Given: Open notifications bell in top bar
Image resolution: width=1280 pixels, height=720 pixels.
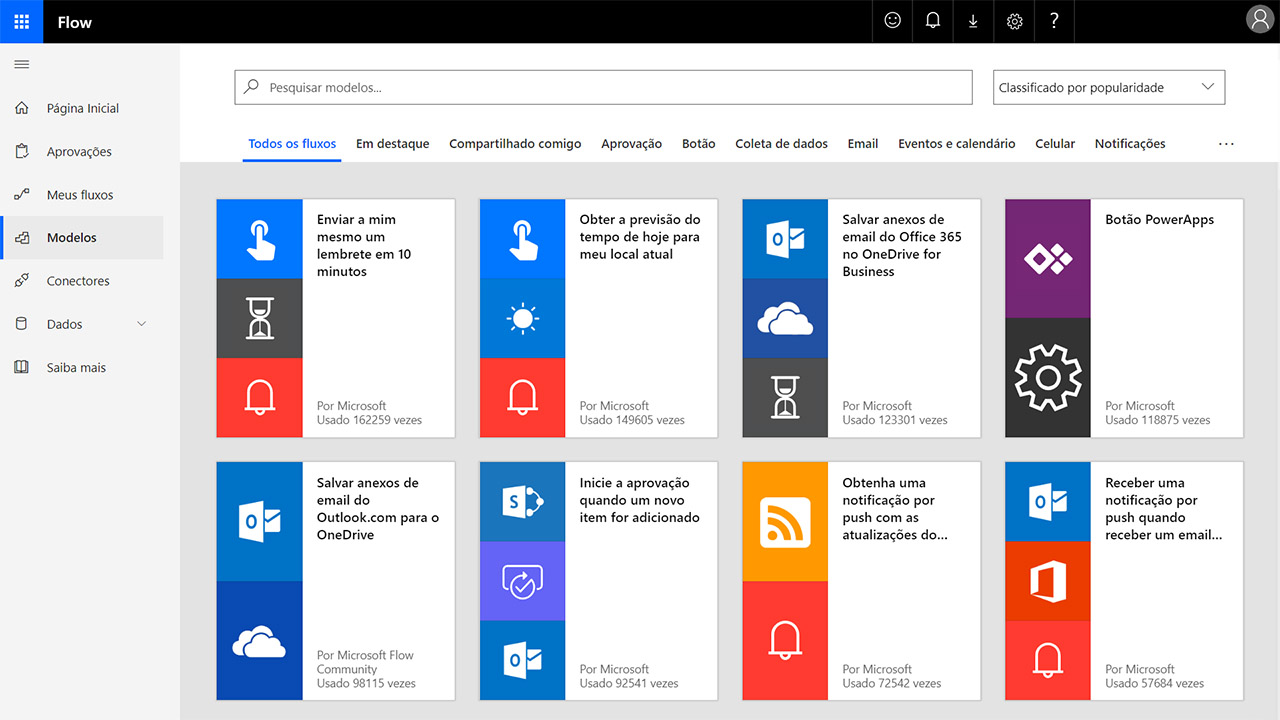Looking at the screenshot, I should pyautogui.click(x=933, y=21).
